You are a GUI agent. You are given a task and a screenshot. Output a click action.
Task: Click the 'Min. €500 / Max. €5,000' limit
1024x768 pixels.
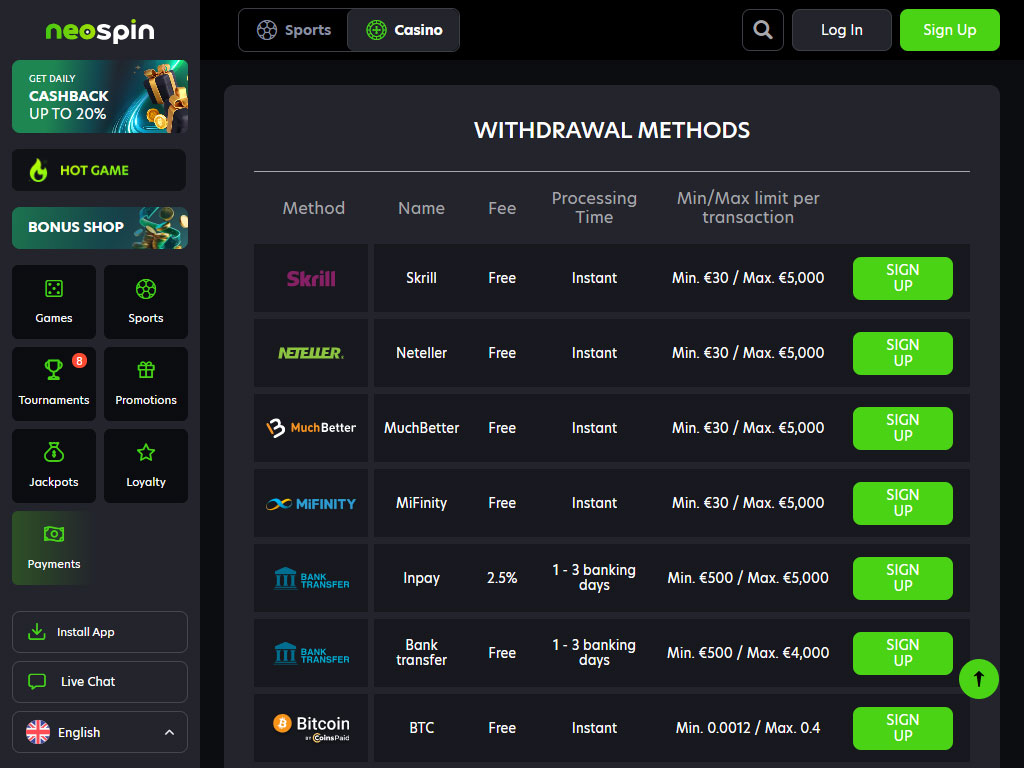748,578
